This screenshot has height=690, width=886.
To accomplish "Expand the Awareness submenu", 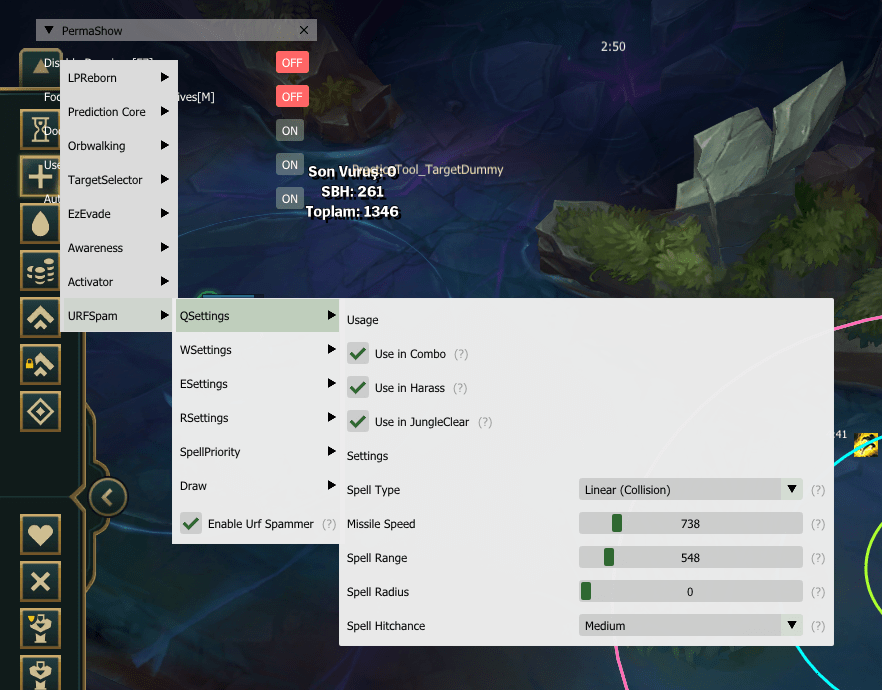I will tap(119, 247).
